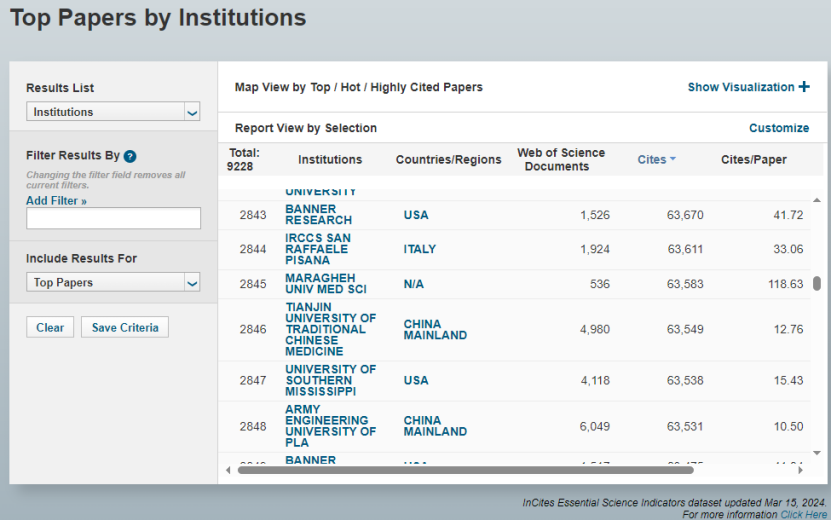Open IRCCS SAN RAFFAELE PISANA link

click(318, 249)
